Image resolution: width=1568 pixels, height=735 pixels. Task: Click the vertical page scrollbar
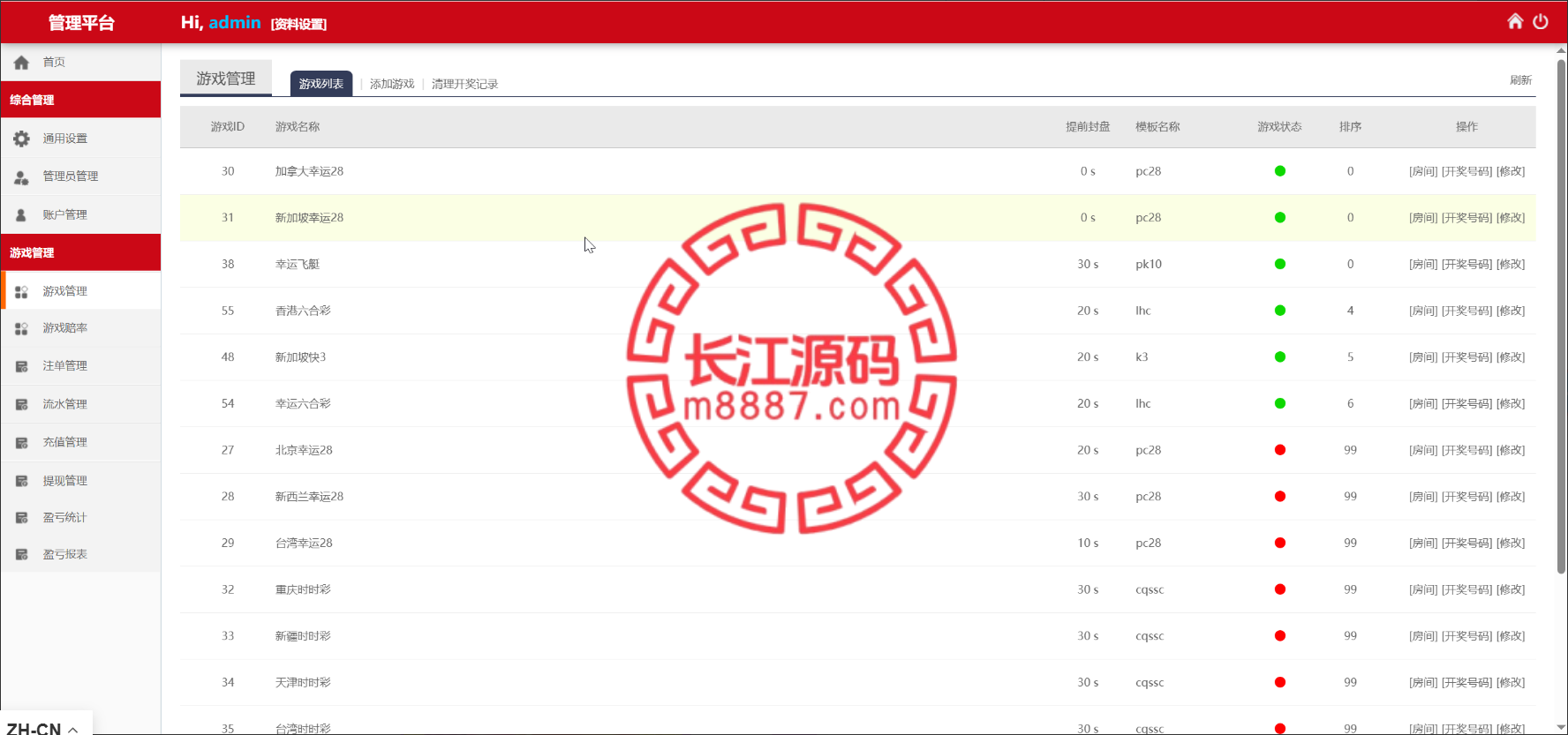point(1561,316)
